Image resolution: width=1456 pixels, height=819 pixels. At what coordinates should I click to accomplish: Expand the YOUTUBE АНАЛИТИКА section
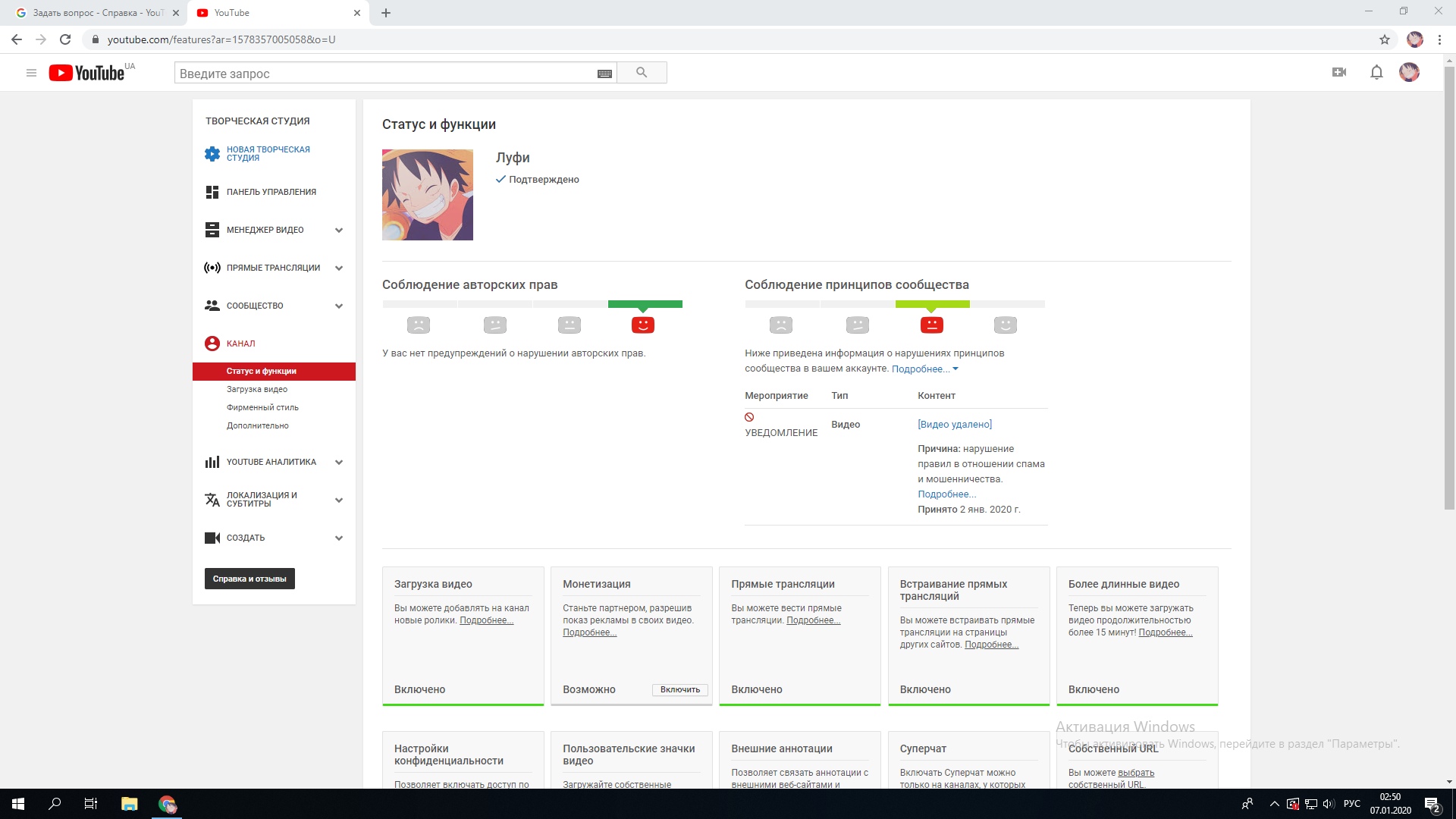[339, 462]
